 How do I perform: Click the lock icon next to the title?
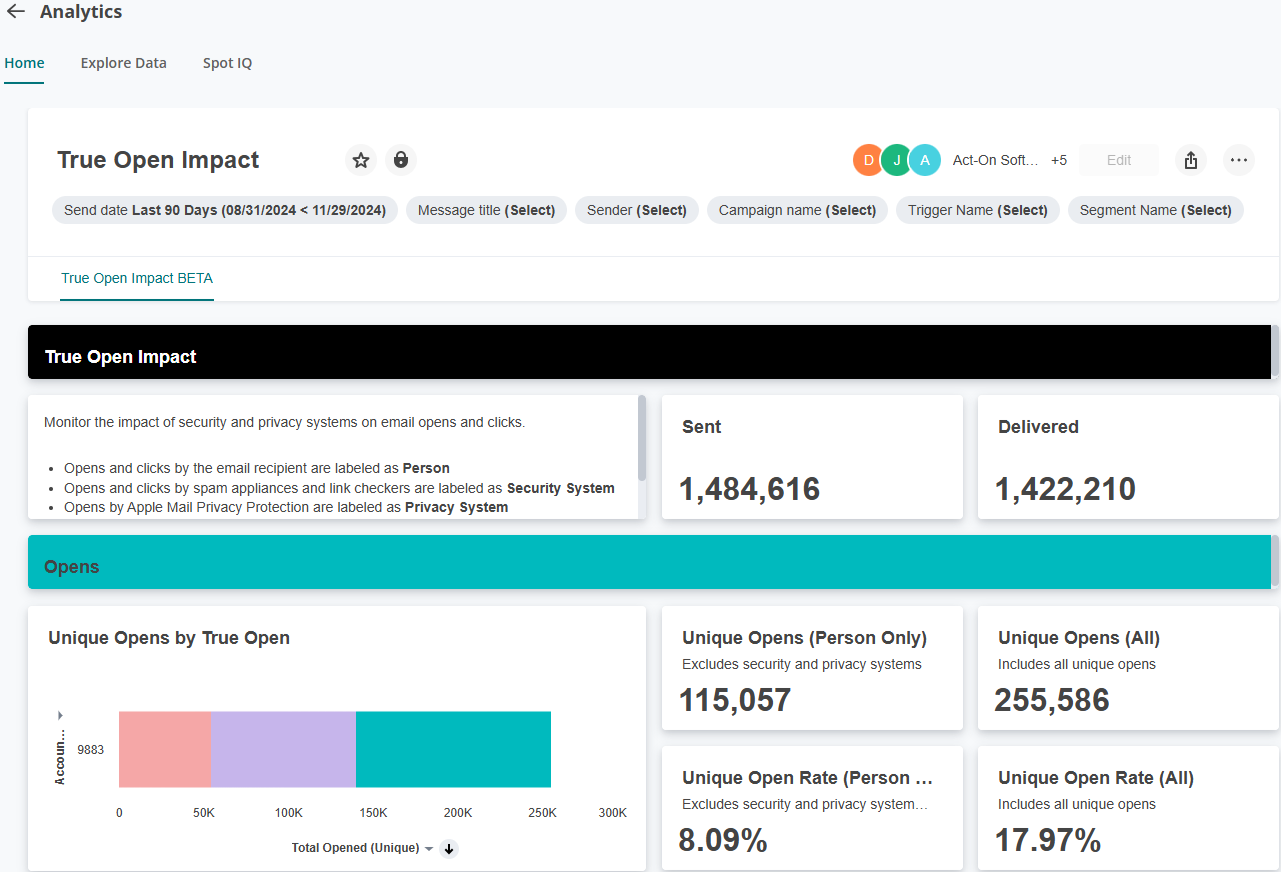click(401, 160)
